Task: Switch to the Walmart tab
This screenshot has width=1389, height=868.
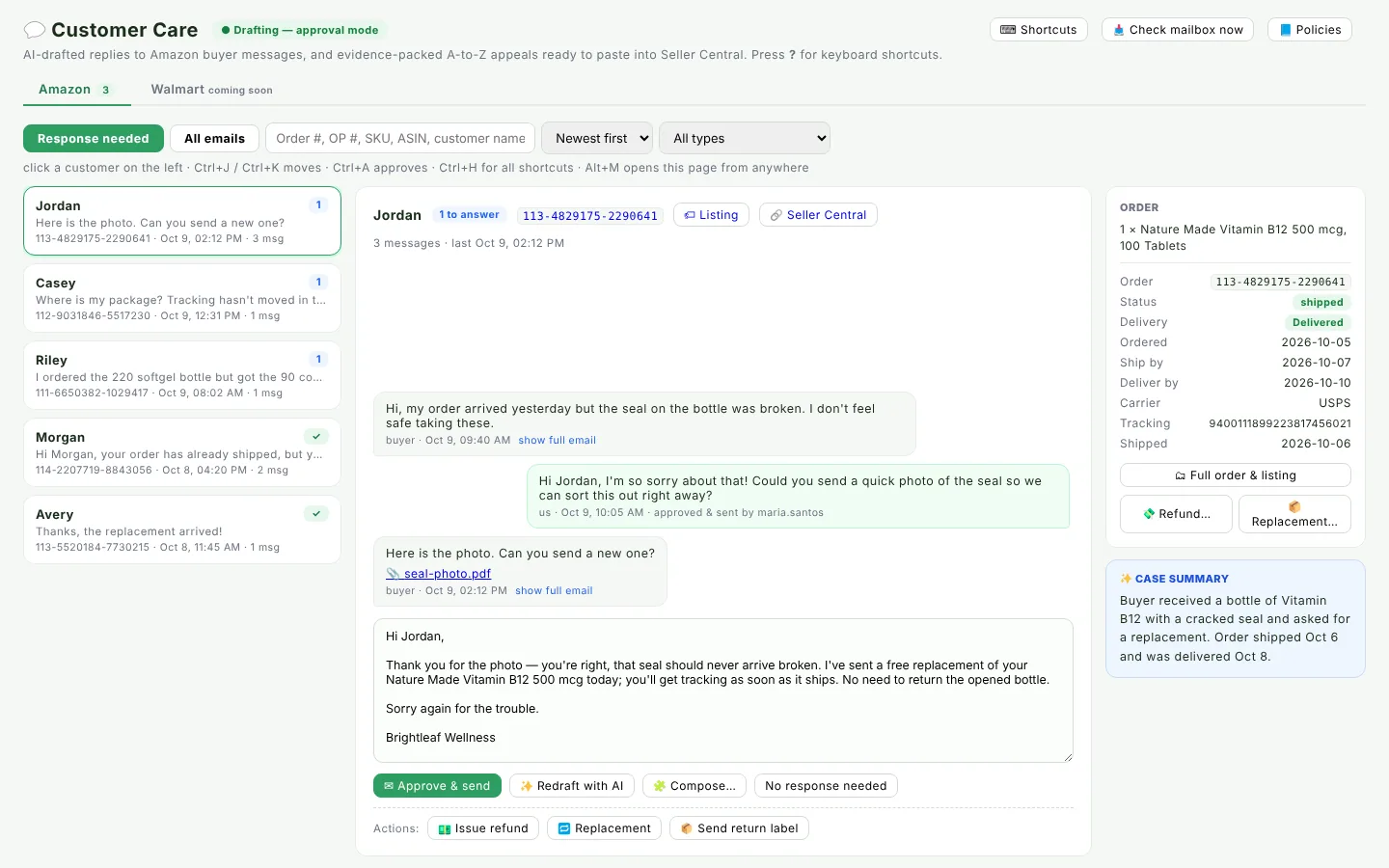Action: (211, 90)
